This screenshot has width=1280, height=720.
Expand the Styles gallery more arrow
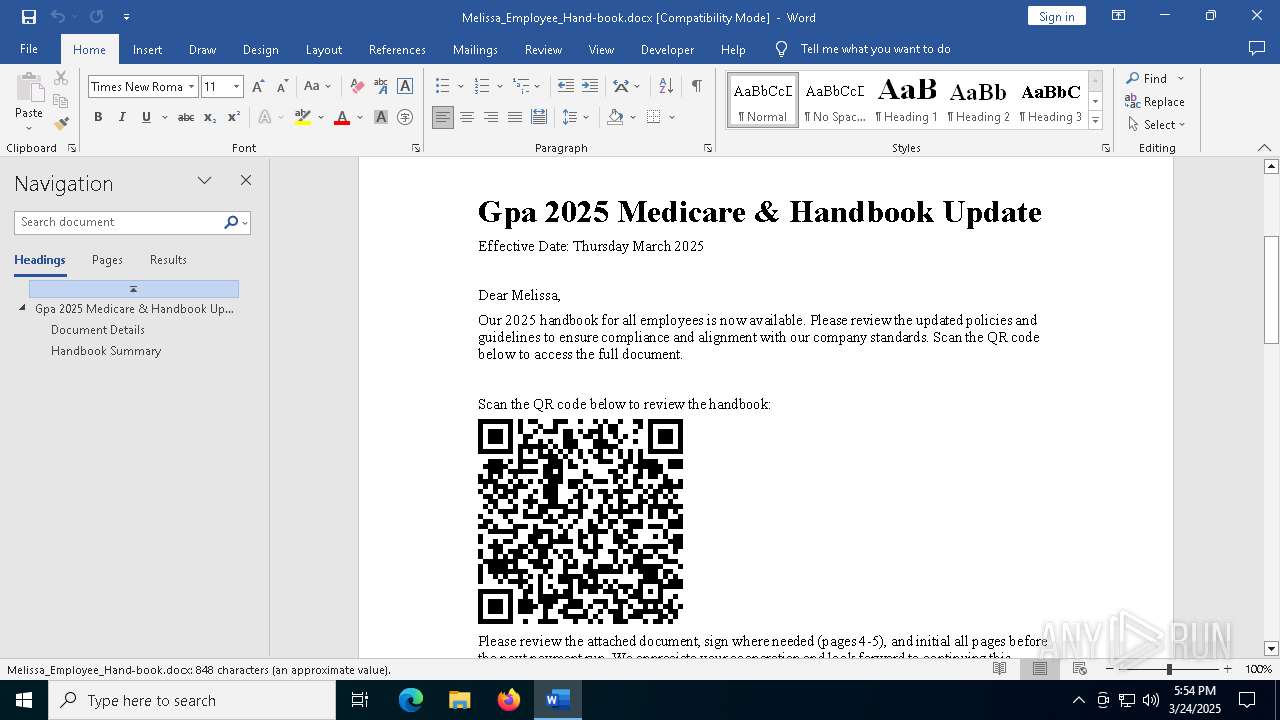tap(1096, 121)
